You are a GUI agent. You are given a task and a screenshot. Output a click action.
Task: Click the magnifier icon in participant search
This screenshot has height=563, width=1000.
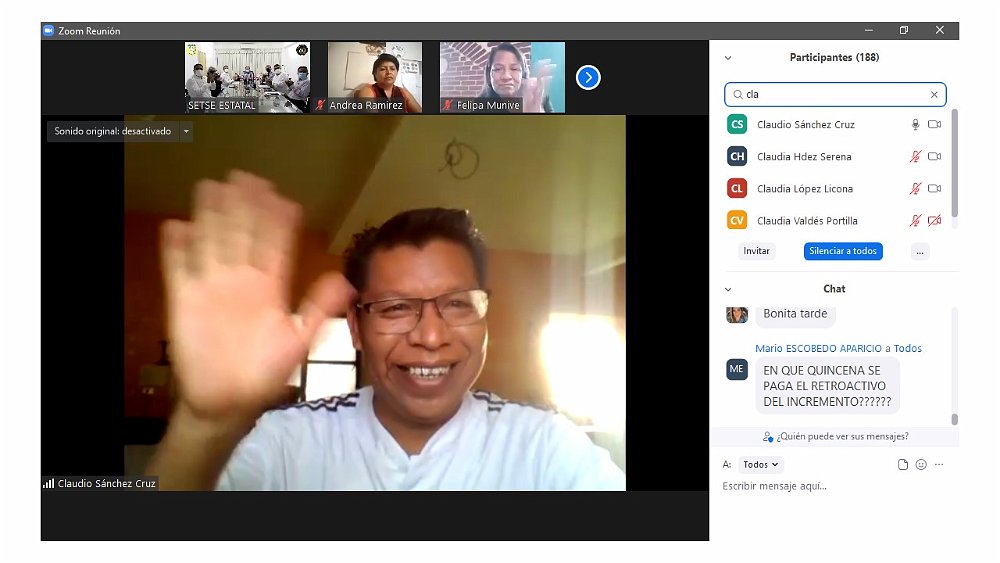738,95
